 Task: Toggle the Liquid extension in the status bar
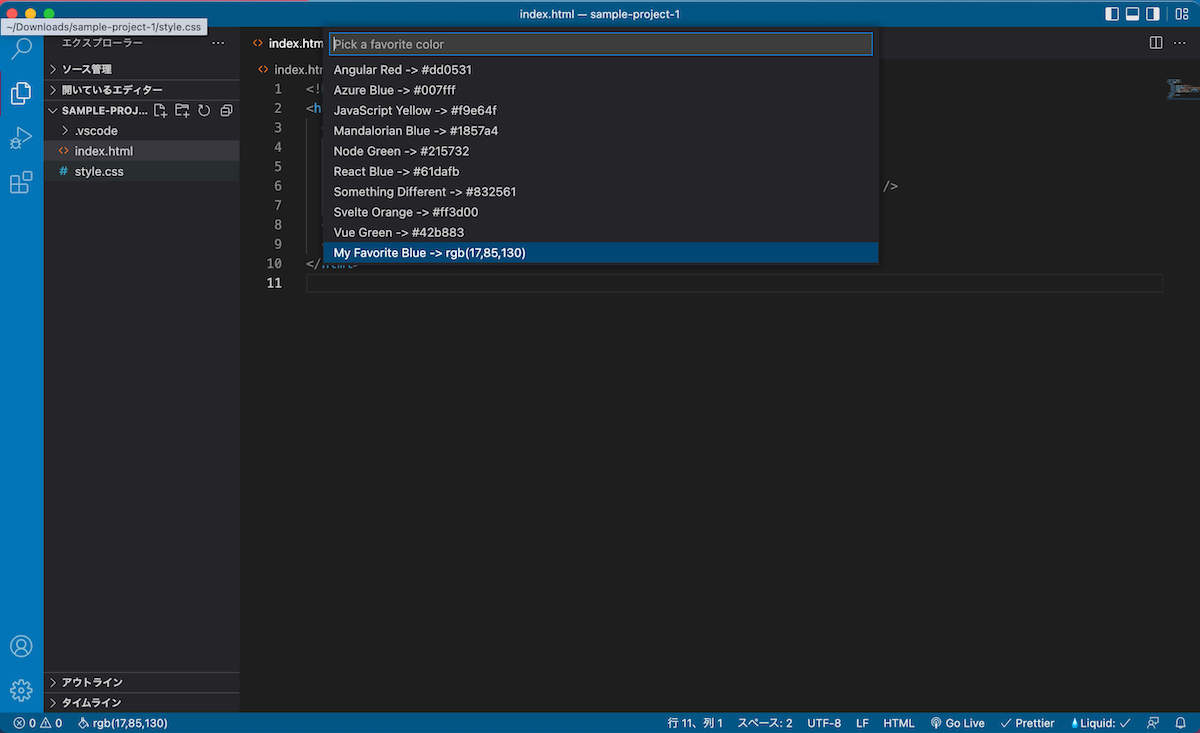point(1098,722)
